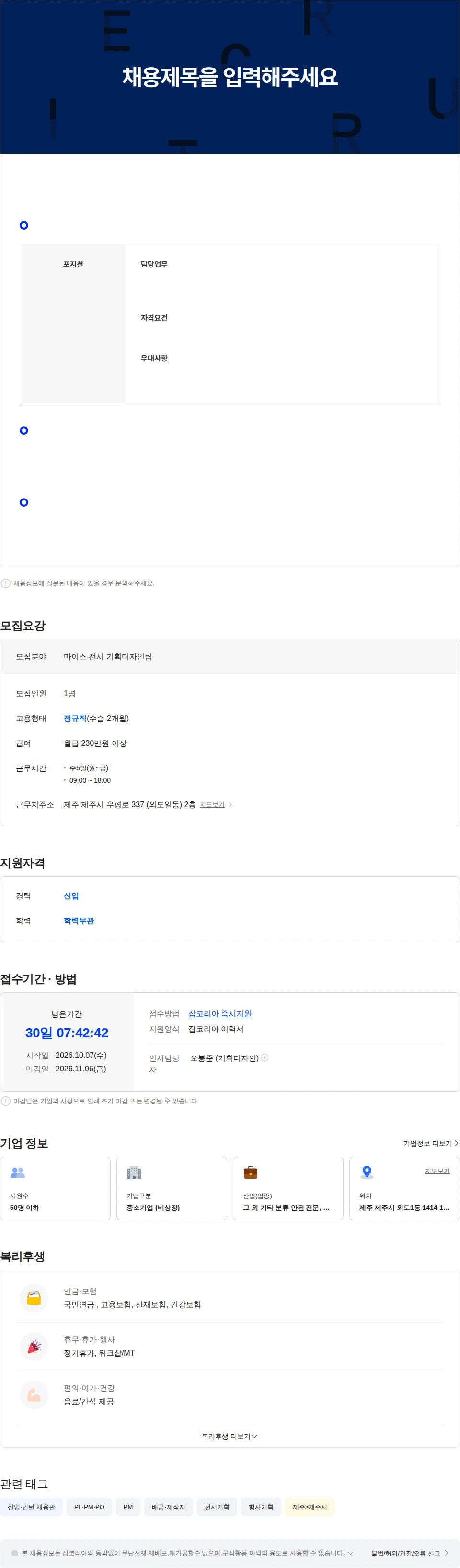The height and width of the screenshot is (1568, 460).
Task: Click the info icon beside 채용정보에 잘못된 내용
Action: 5,582
